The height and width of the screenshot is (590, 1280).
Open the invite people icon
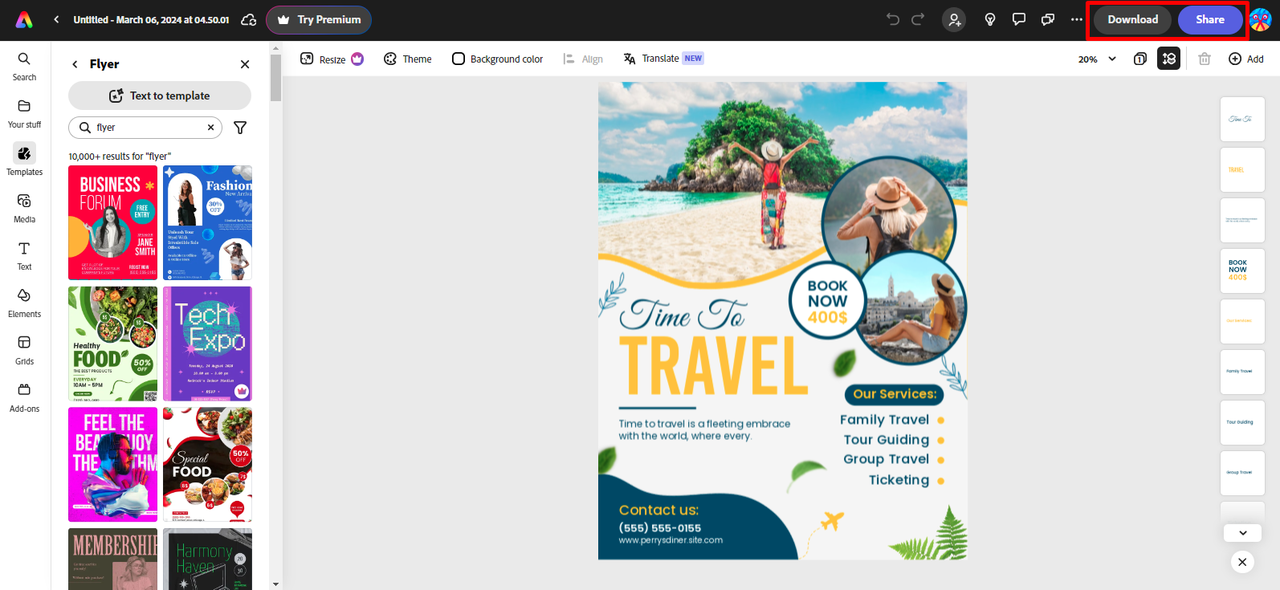pos(955,19)
